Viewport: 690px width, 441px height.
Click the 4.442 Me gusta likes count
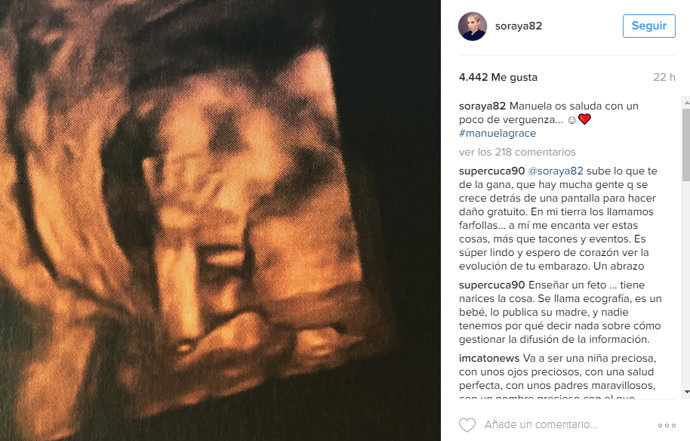pyautogui.click(x=498, y=77)
